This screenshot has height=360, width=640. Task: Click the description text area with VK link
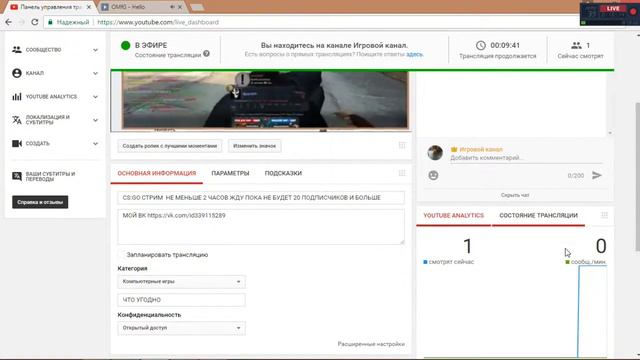(261, 227)
